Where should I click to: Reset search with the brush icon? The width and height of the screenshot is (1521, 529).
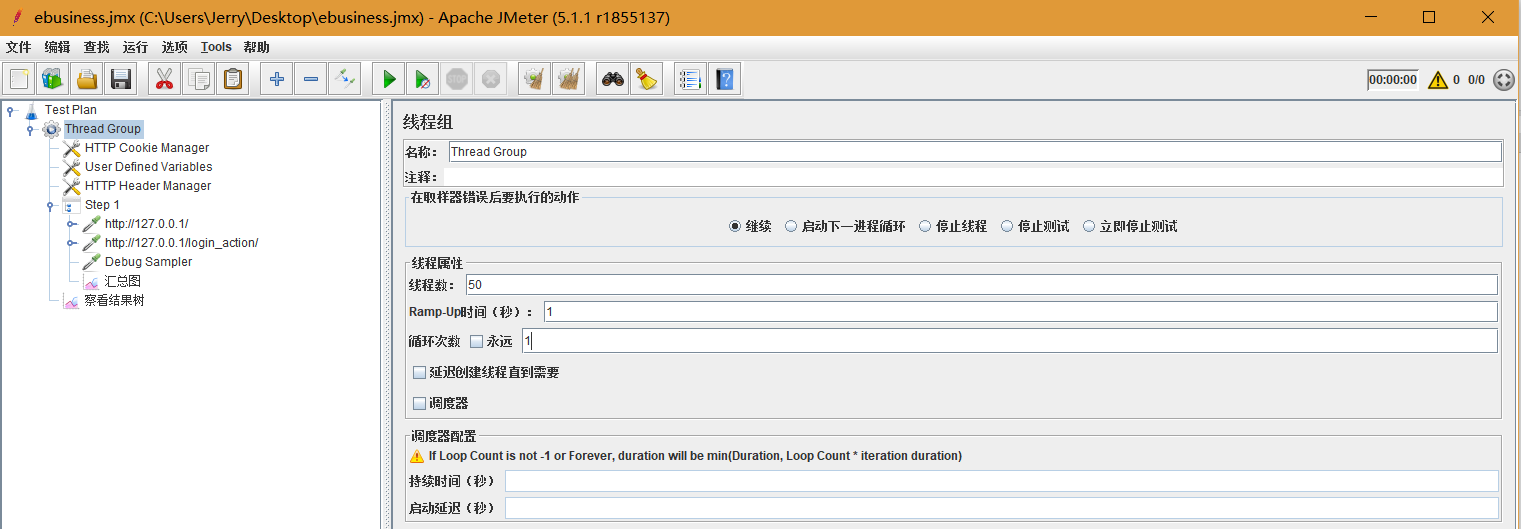[647, 79]
